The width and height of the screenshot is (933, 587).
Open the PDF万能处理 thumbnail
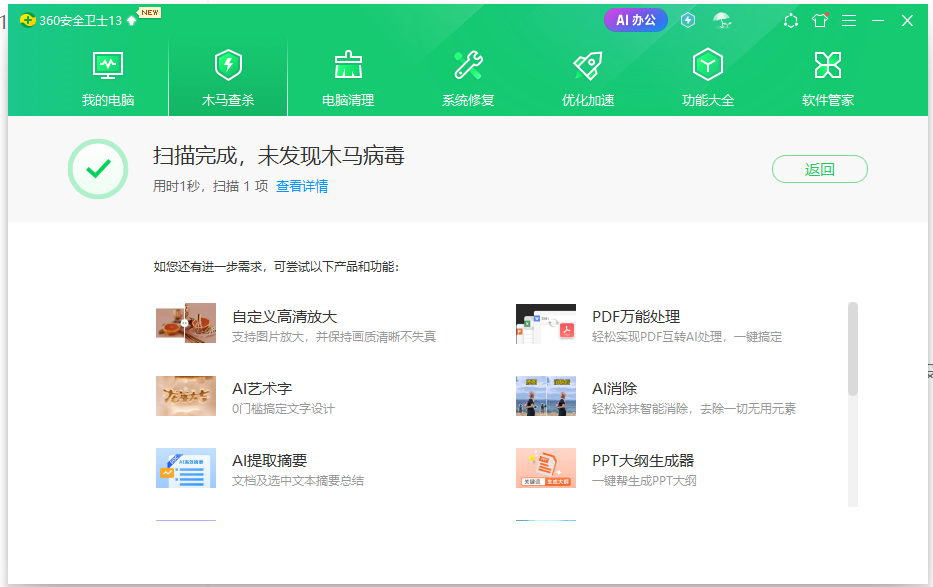pyautogui.click(x=546, y=324)
